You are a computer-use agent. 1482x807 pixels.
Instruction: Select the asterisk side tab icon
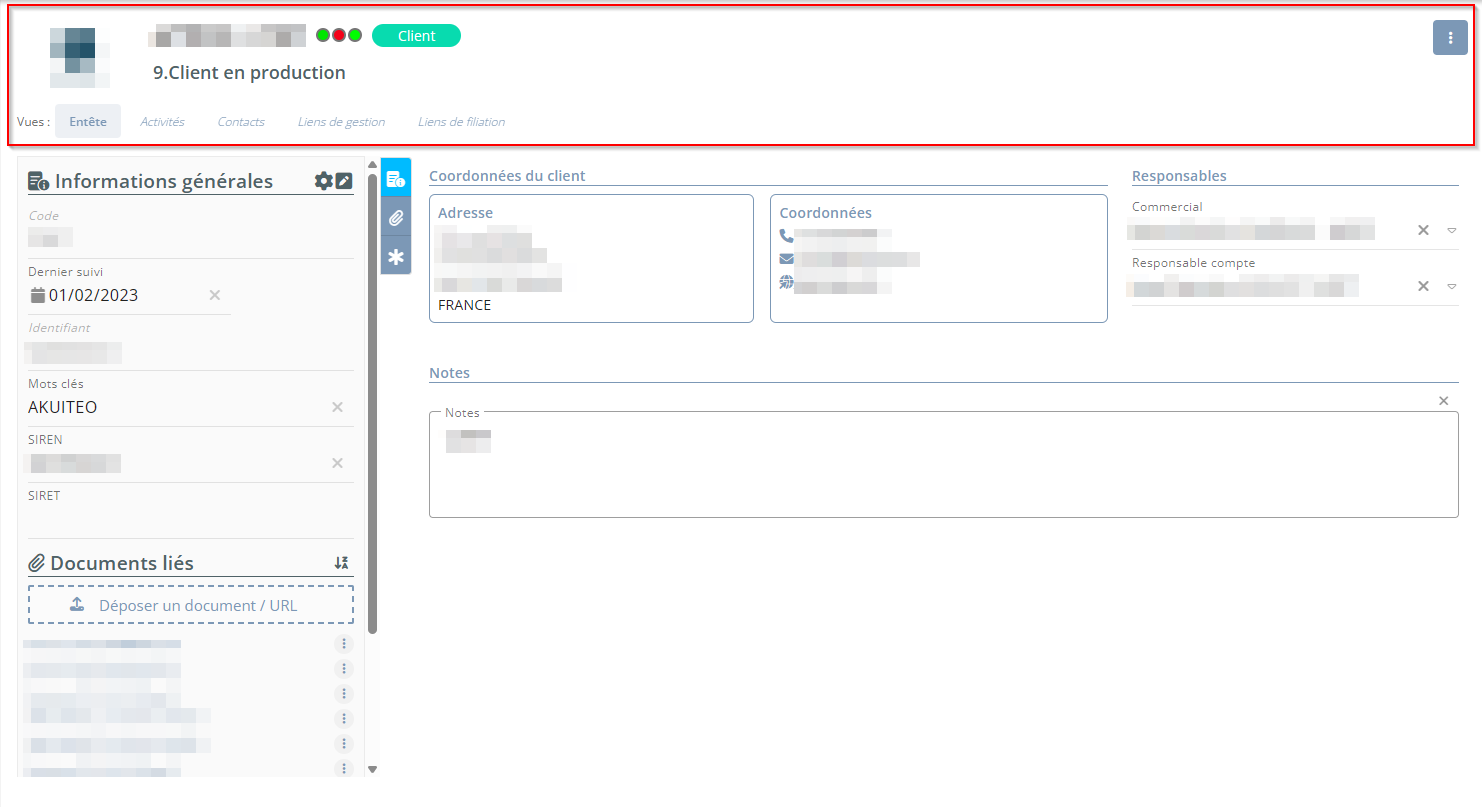tap(396, 257)
